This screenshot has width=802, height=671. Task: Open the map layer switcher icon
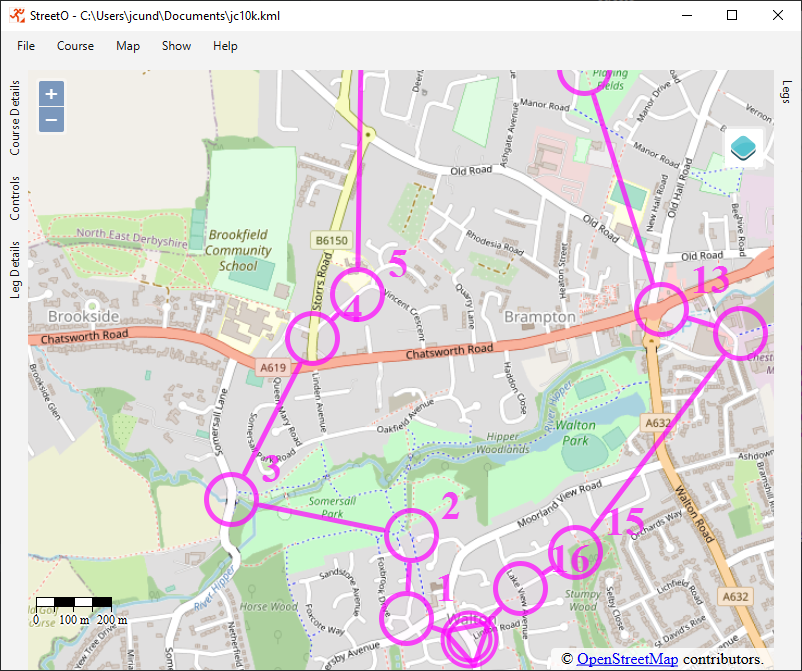click(x=744, y=149)
